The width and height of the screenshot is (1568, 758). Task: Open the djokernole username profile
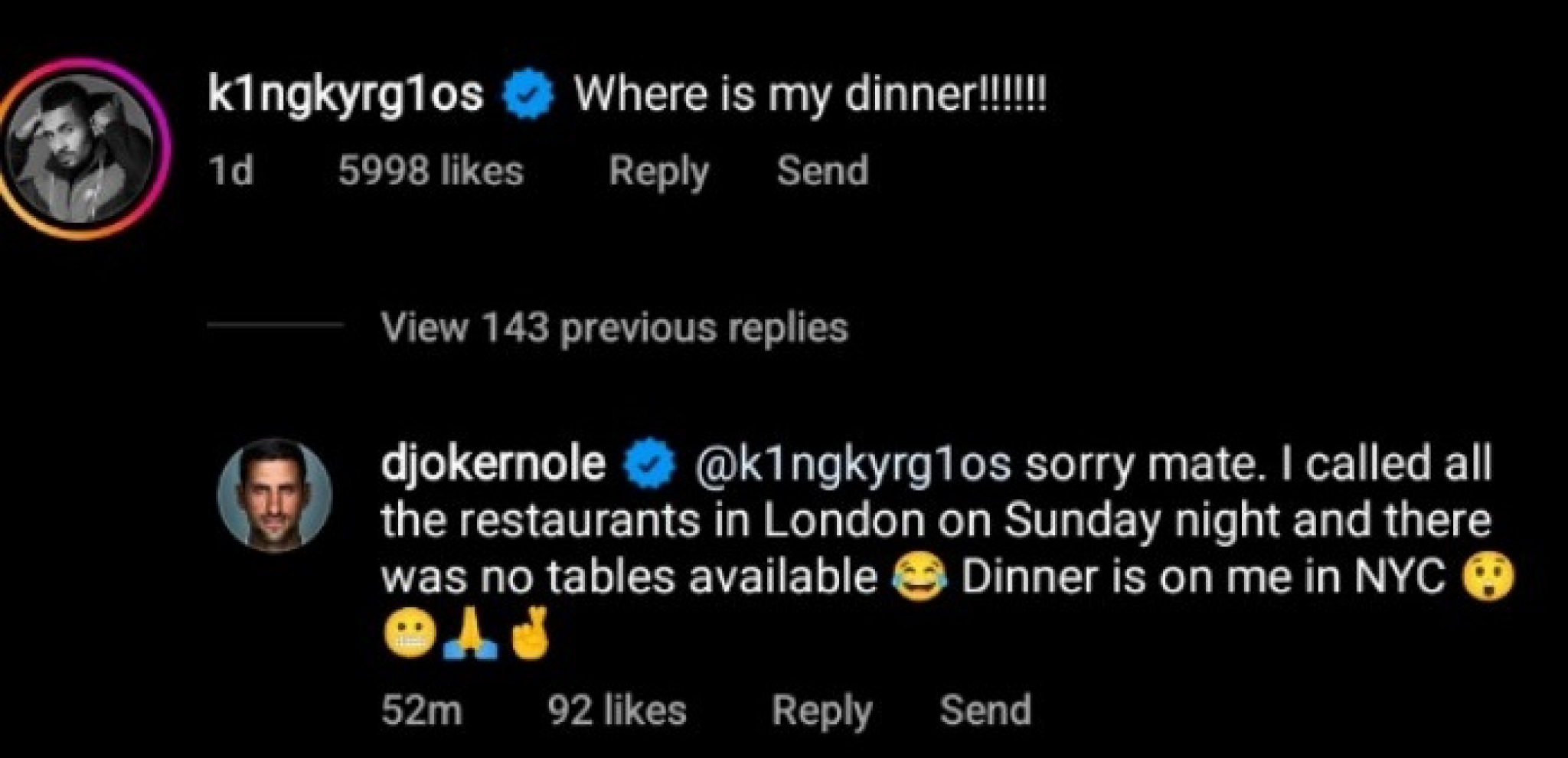(493, 464)
